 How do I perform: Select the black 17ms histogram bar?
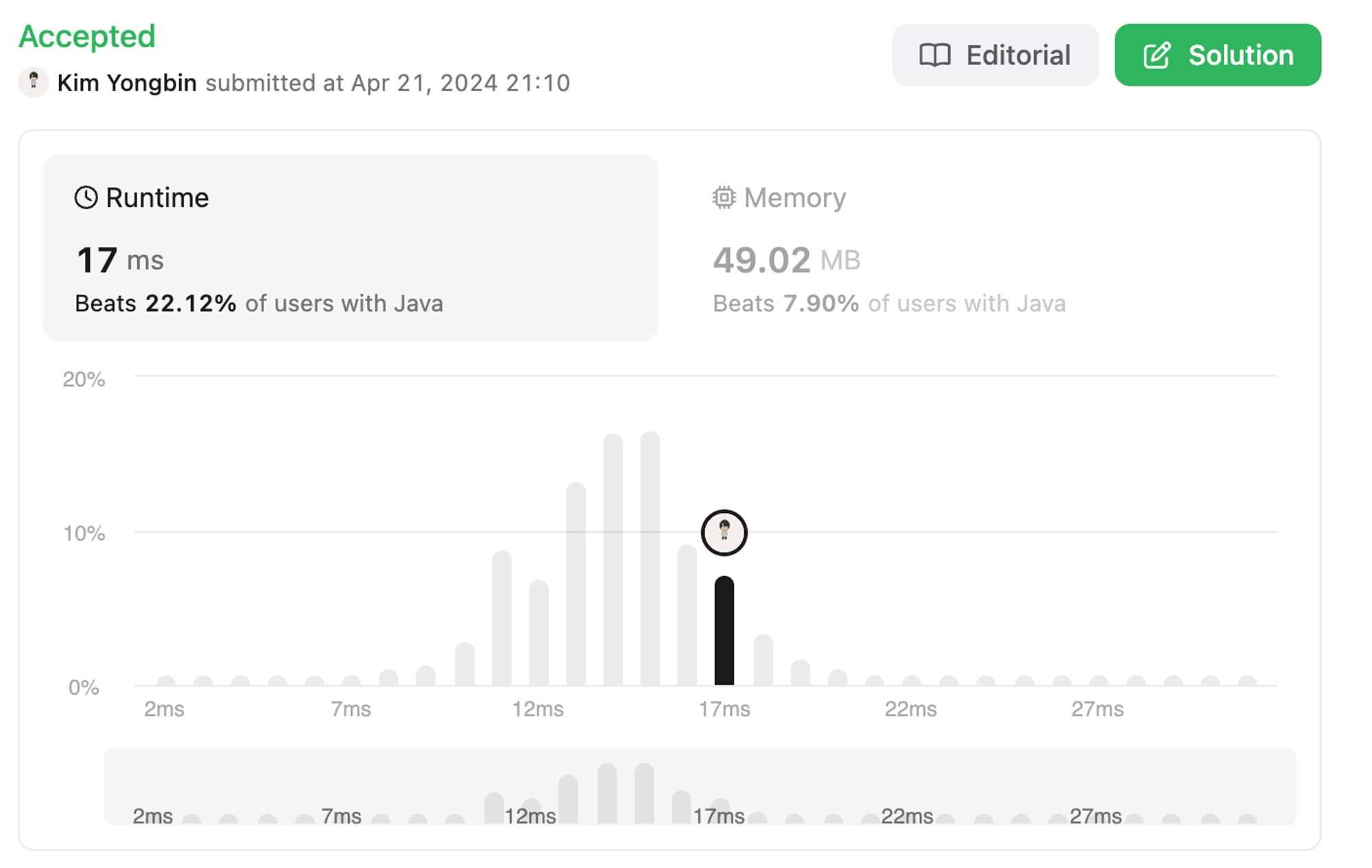click(x=724, y=631)
